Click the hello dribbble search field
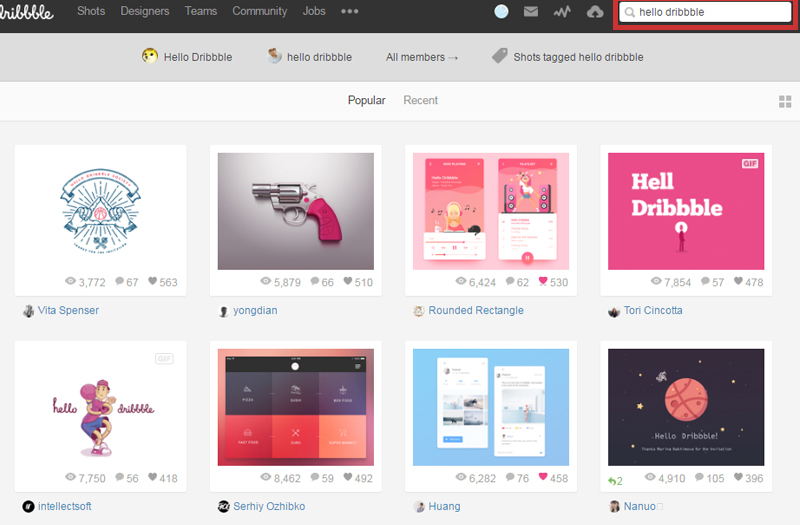The height and width of the screenshot is (525, 800). 705,12
